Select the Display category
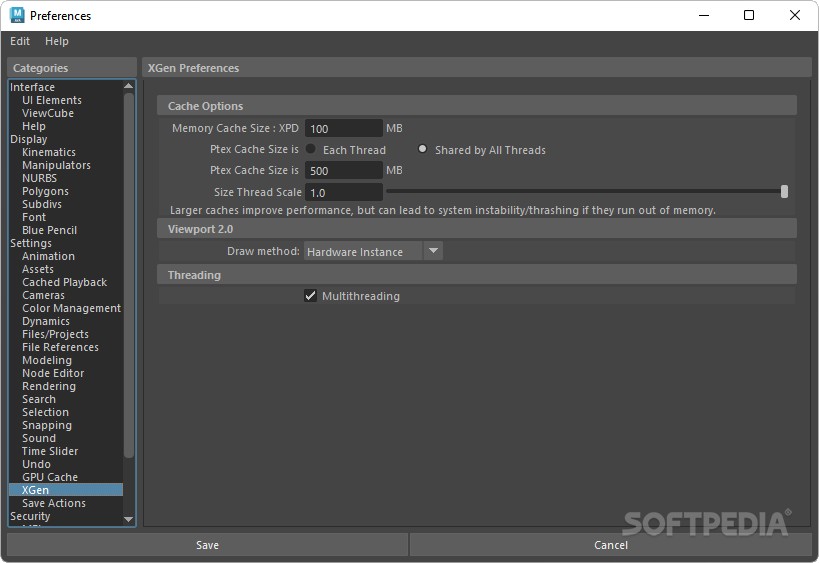This screenshot has width=819, height=563. click(x=29, y=139)
